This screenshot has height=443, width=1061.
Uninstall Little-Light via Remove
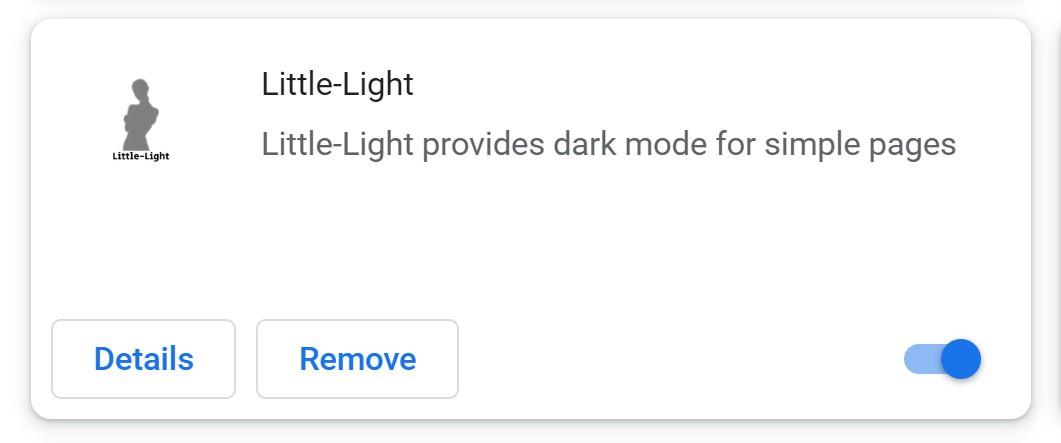(x=357, y=359)
